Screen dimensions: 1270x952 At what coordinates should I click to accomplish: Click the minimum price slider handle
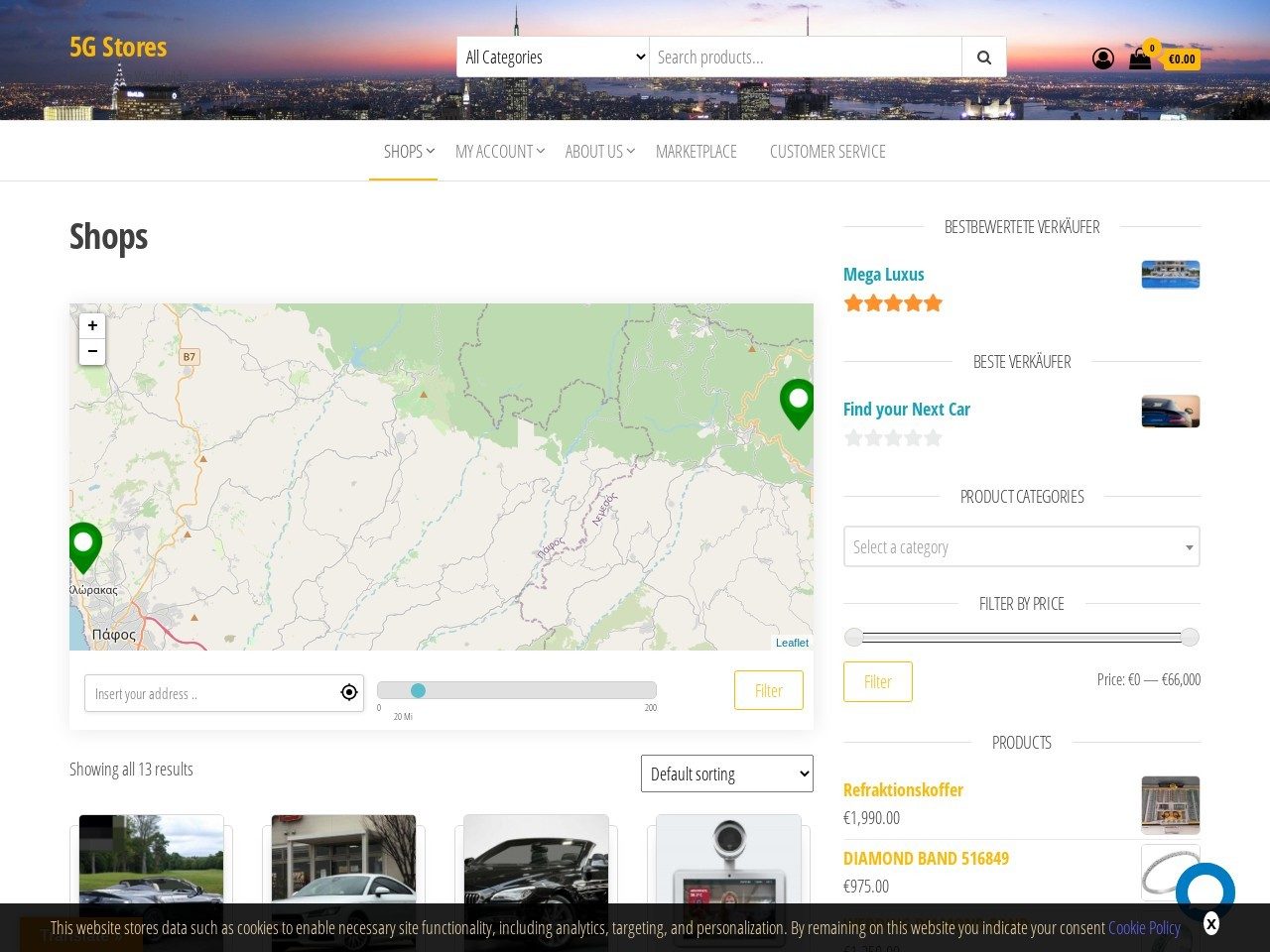(853, 637)
